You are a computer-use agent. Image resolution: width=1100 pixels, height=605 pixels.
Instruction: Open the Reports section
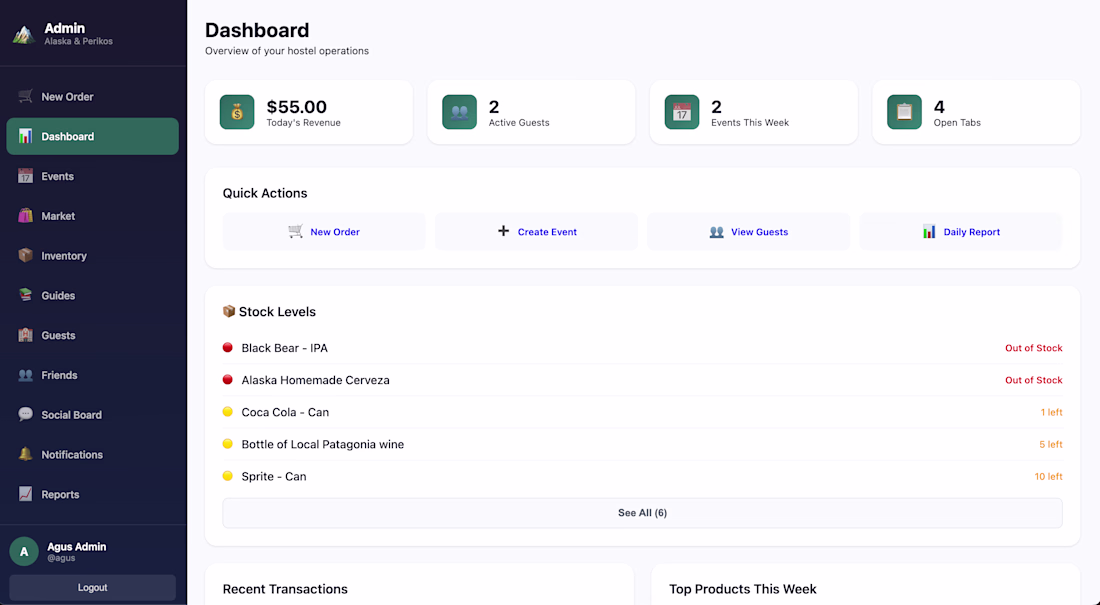coord(60,495)
